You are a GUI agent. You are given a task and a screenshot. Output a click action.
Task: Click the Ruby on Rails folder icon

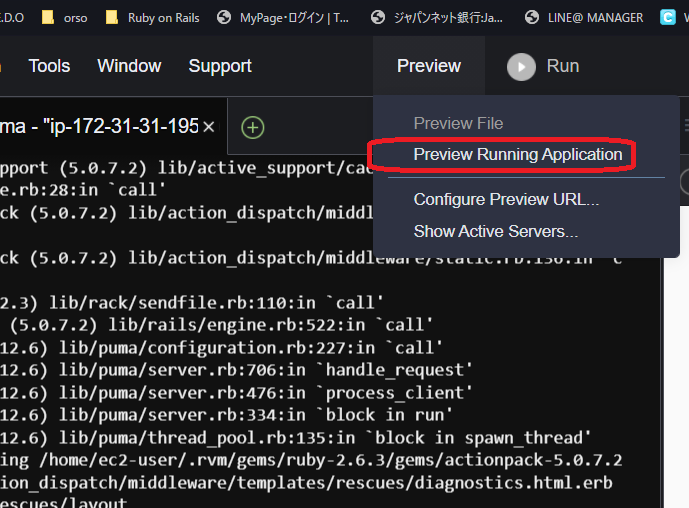(x=112, y=17)
